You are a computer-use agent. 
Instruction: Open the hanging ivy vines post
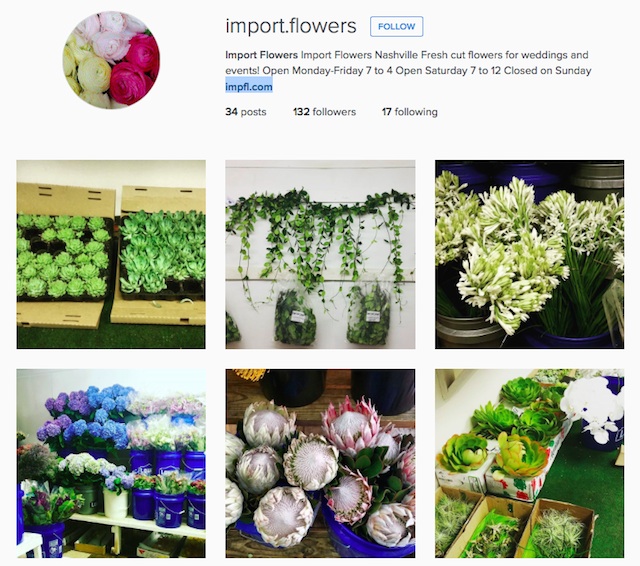click(320, 254)
